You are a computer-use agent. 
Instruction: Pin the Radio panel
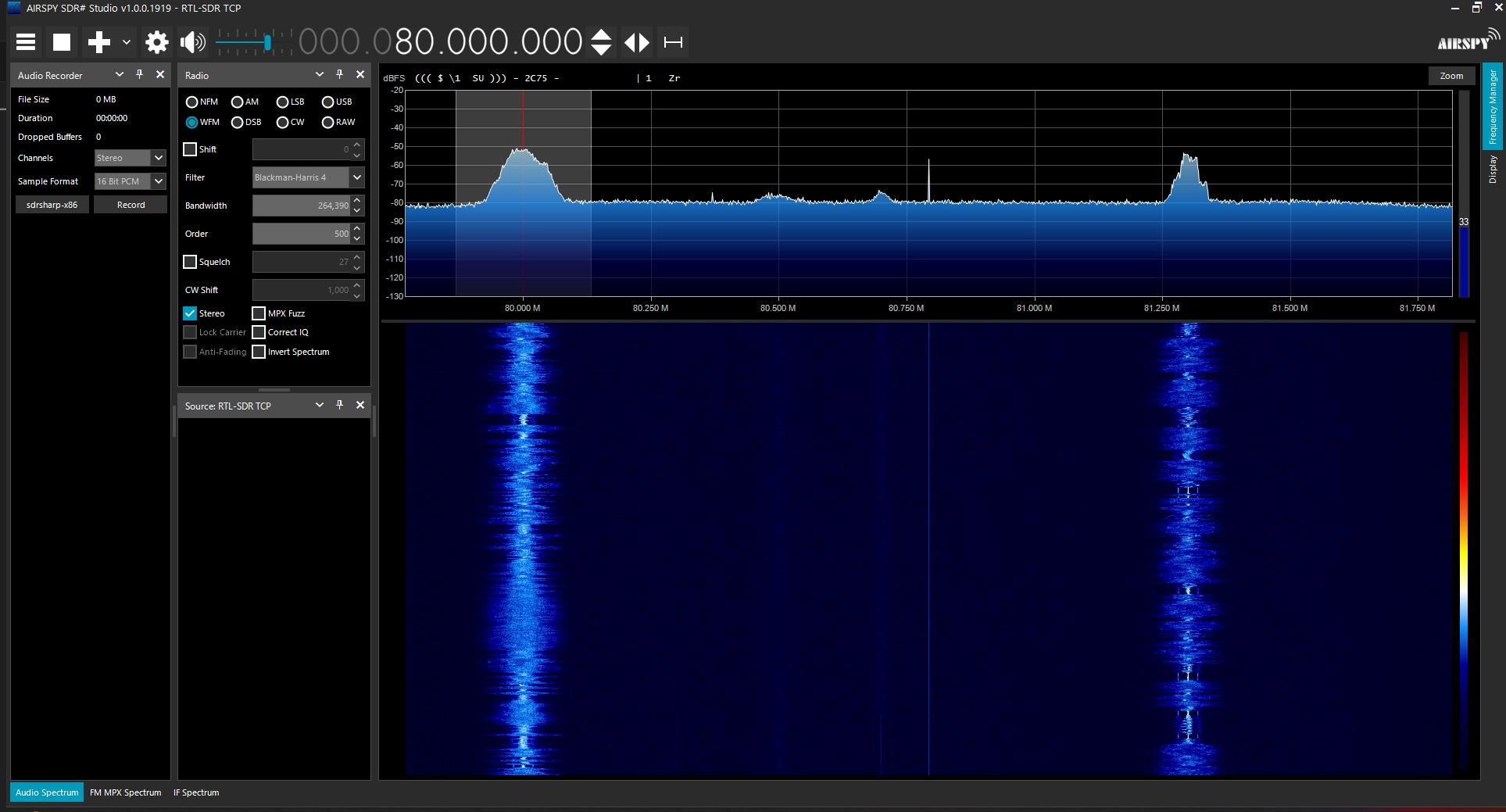339,74
